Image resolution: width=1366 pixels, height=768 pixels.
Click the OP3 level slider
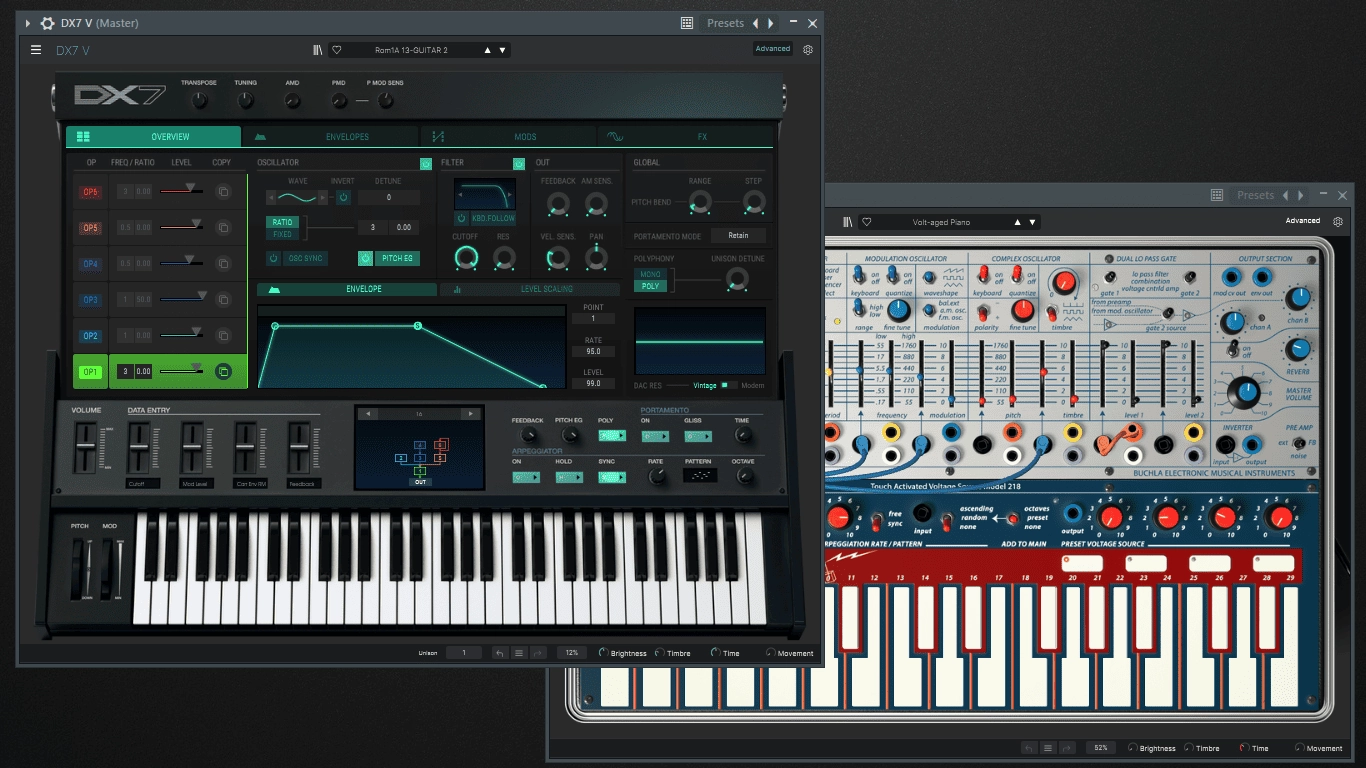coord(183,298)
